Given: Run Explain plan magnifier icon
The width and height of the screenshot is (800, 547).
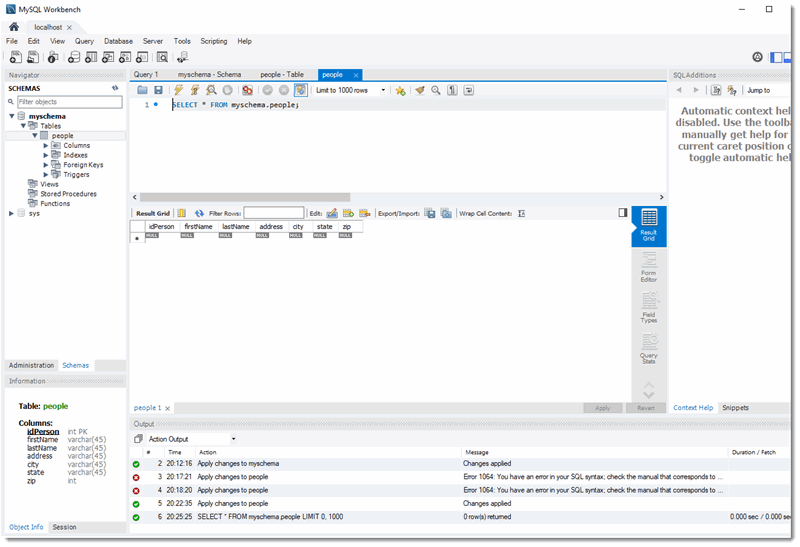Looking at the screenshot, I should click(211, 90).
